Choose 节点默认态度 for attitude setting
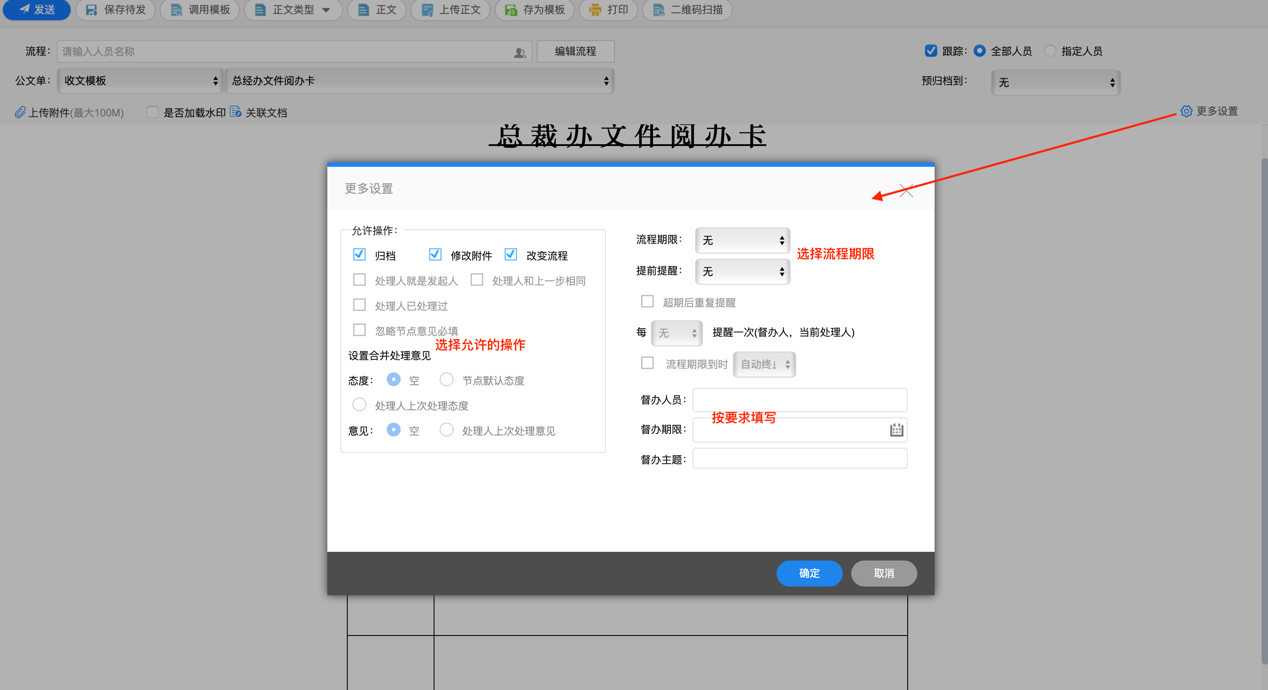Image resolution: width=1268 pixels, height=690 pixels. 446,379
